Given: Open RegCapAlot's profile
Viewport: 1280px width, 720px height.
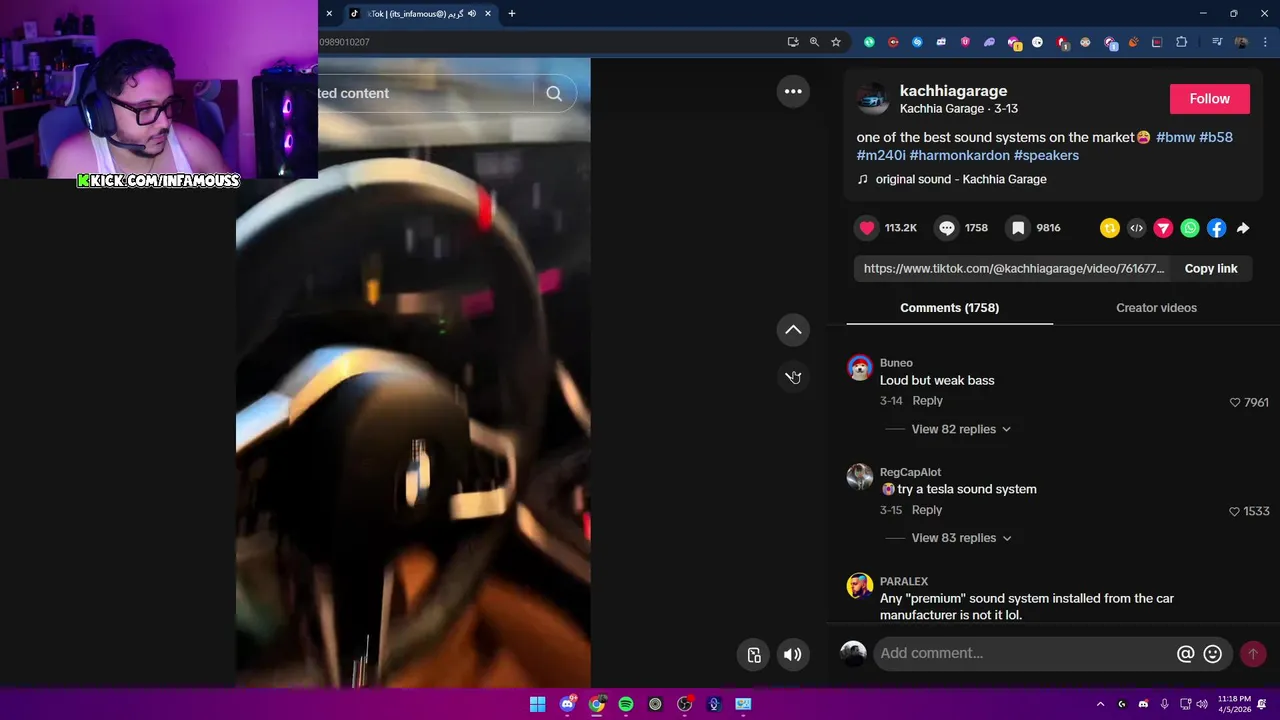Looking at the screenshot, I should [910, 472].
